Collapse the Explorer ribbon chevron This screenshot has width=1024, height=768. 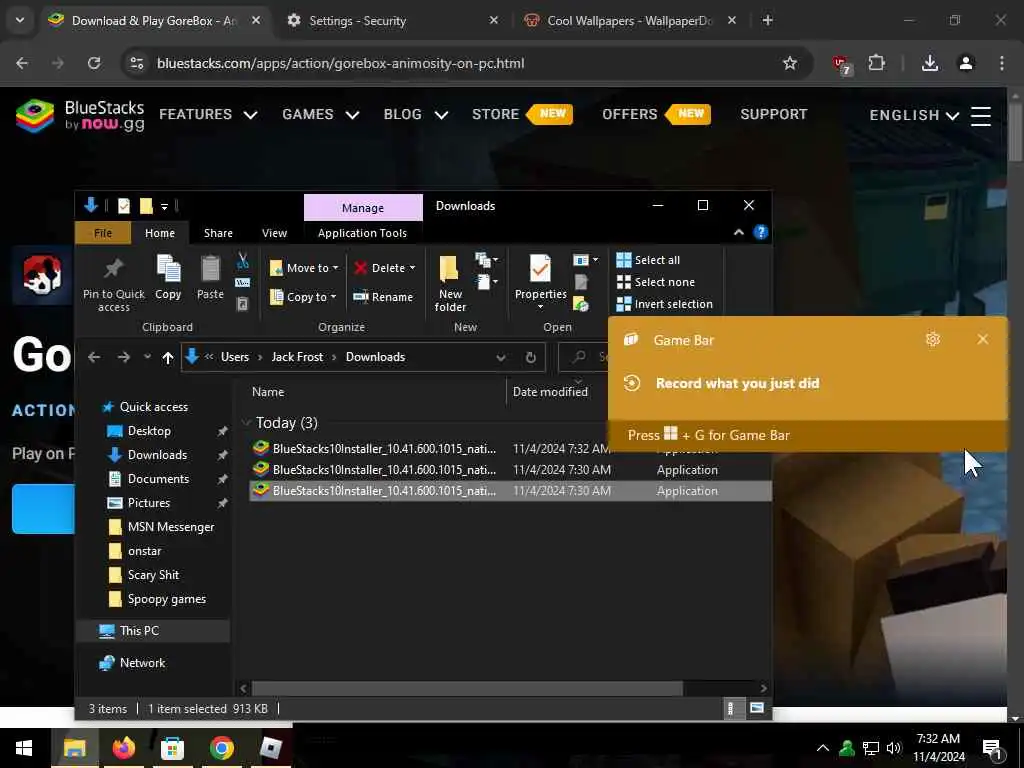tap(739, 232)
